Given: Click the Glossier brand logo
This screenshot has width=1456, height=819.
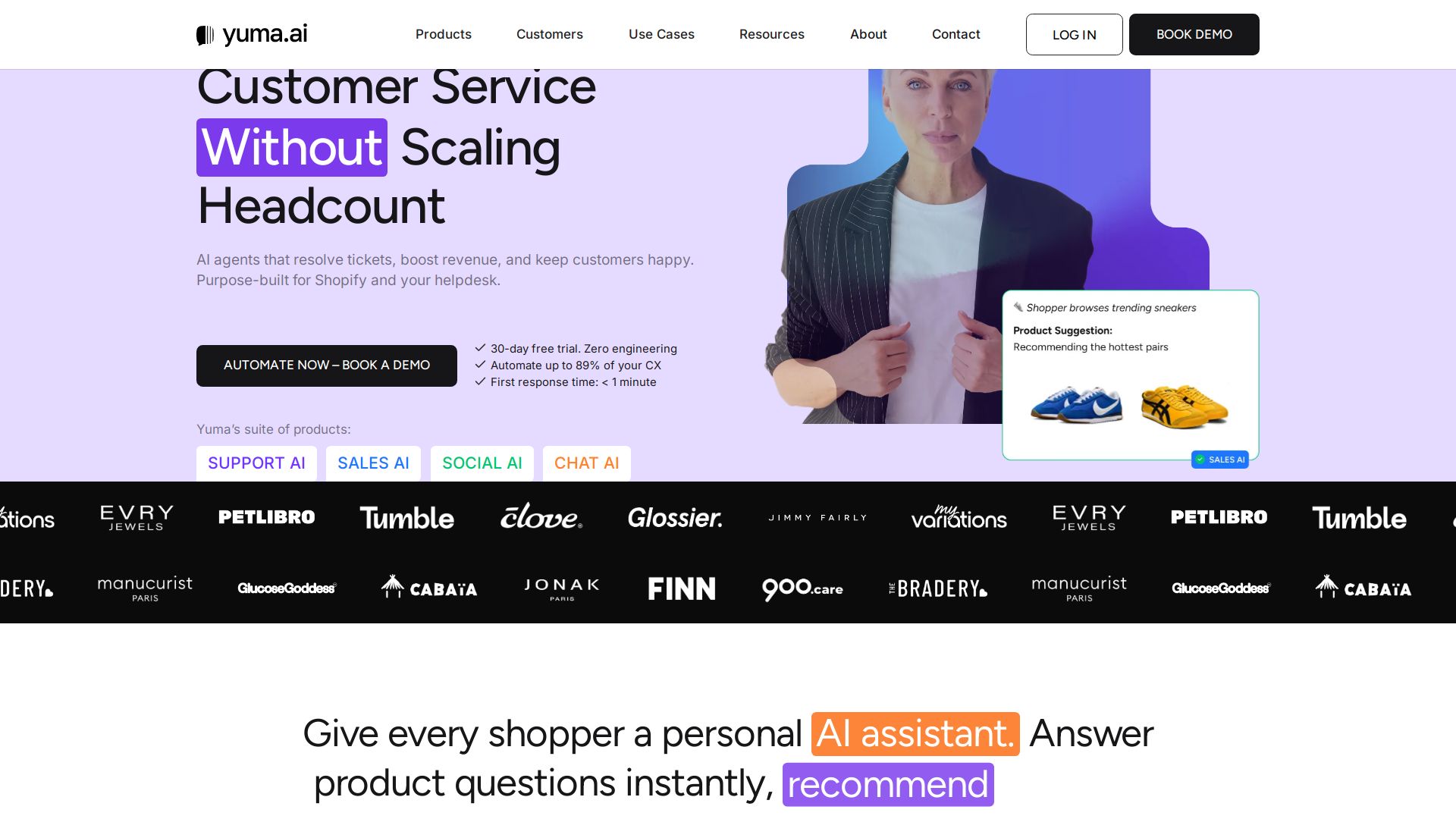Looking at the screenshot, I should (675, 518).
